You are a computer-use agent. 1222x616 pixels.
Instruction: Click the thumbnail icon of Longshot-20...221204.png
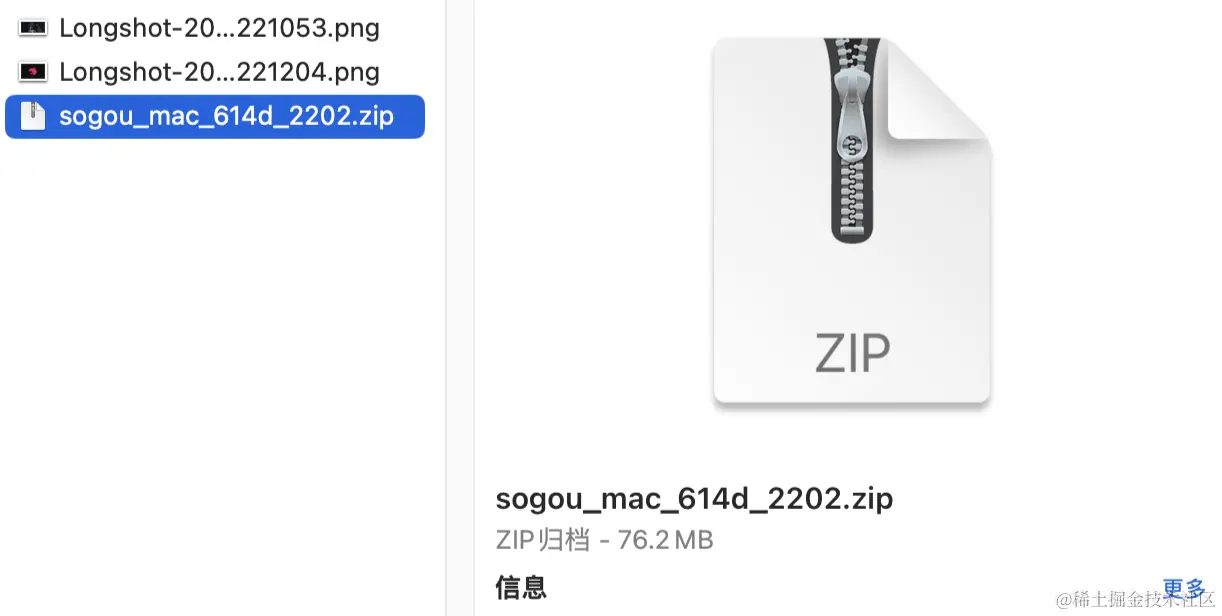coord(33,72)
